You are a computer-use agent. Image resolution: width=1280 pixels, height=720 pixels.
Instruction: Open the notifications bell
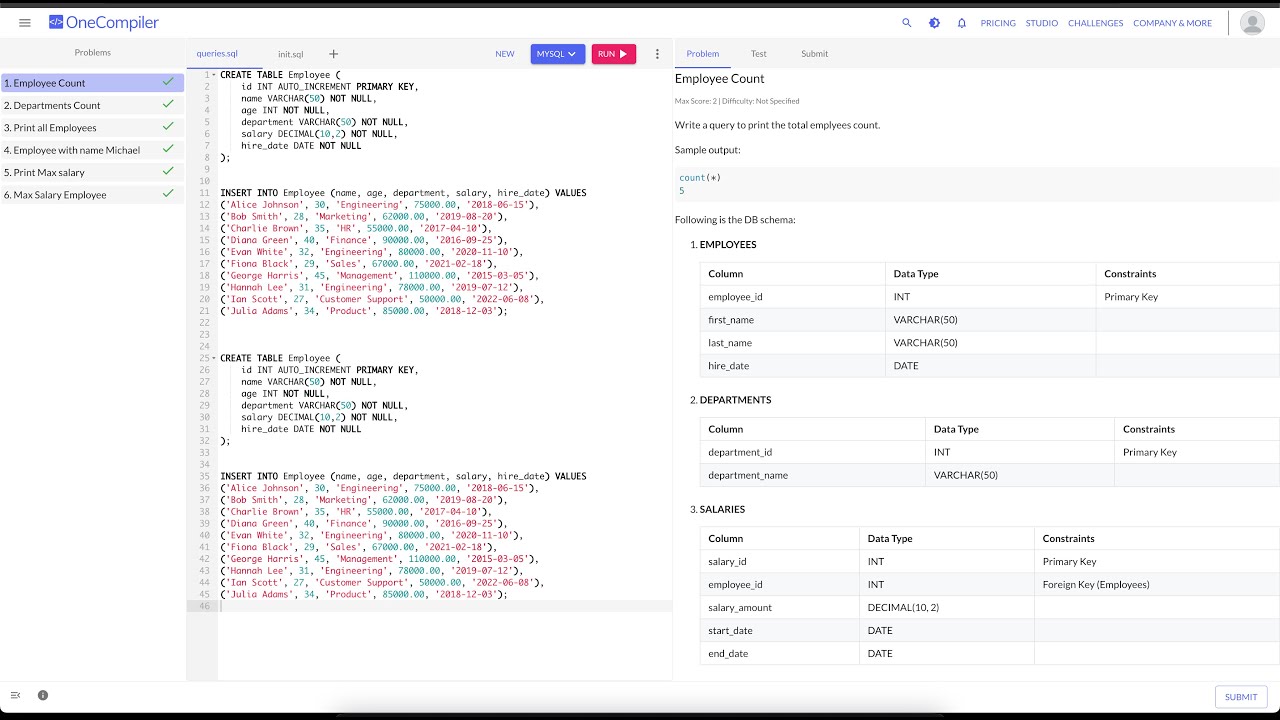coord(962,23)
